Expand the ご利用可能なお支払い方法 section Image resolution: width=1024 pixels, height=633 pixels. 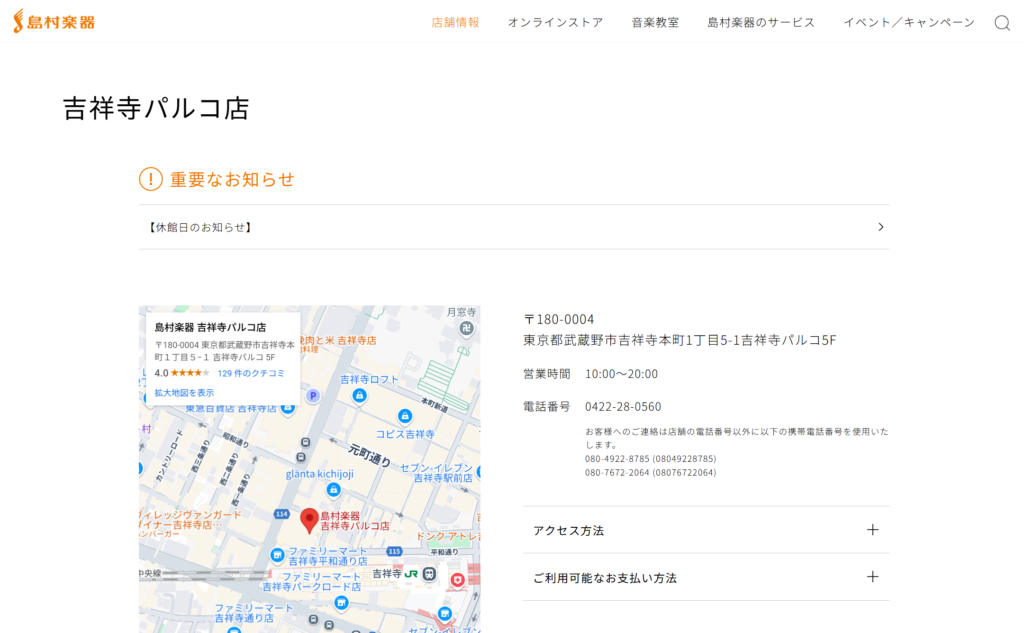(x=706, y=577)
